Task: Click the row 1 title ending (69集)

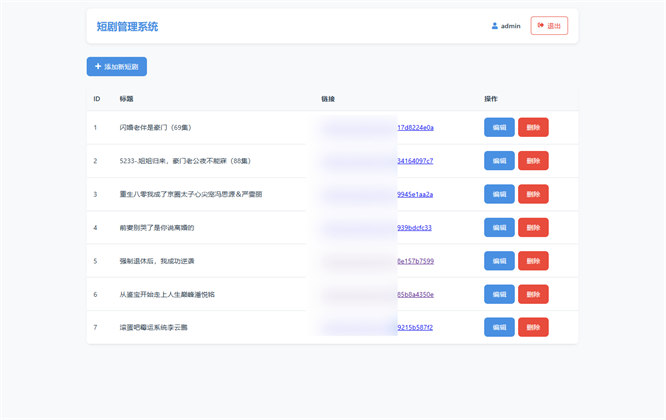Action: click(x=155, y=127)
